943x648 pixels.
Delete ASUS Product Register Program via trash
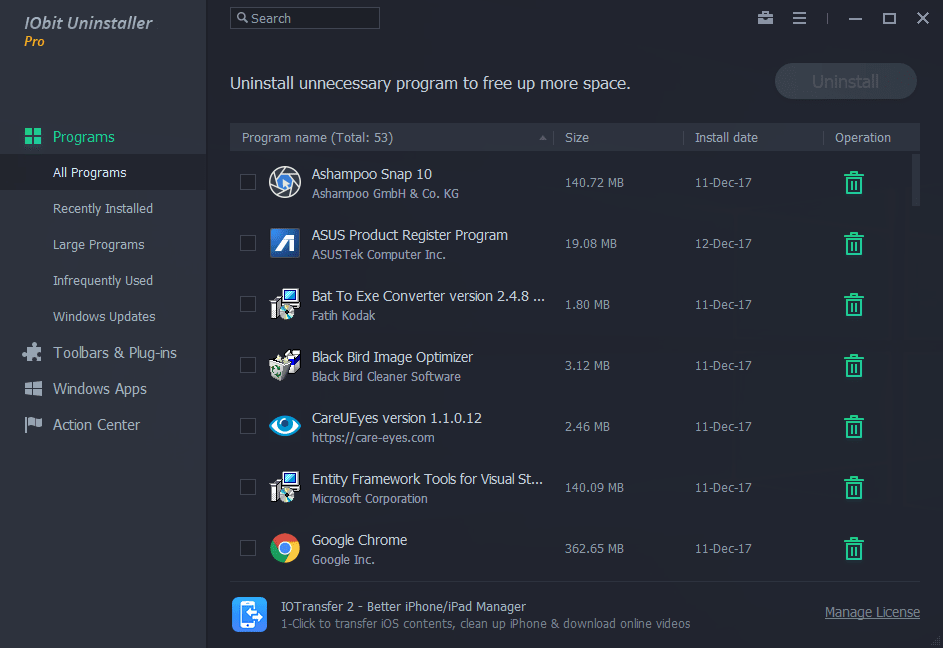(x=853, y=244)
